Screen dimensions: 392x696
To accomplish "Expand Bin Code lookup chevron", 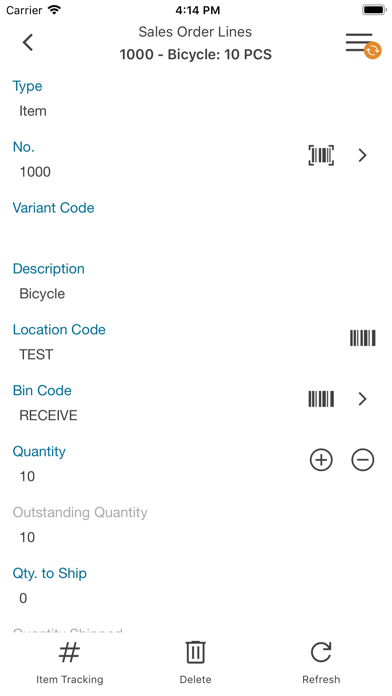I will (363, 399).
